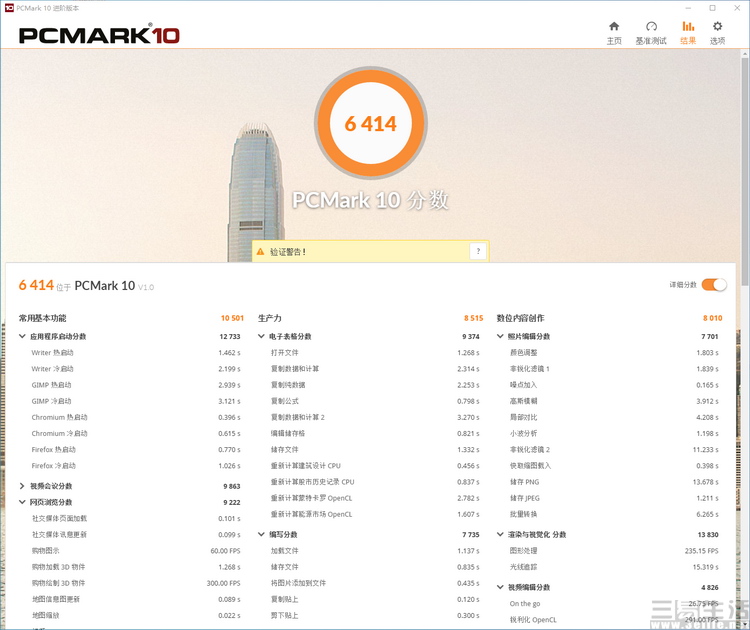Click the GIMP 冷启动 row
This screenshot has width=750, height=630.
136,401
